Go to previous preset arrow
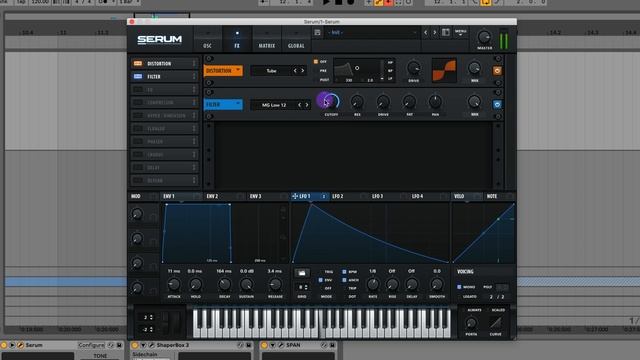Screen dimensions: 640x360 [x=425, y=32]
